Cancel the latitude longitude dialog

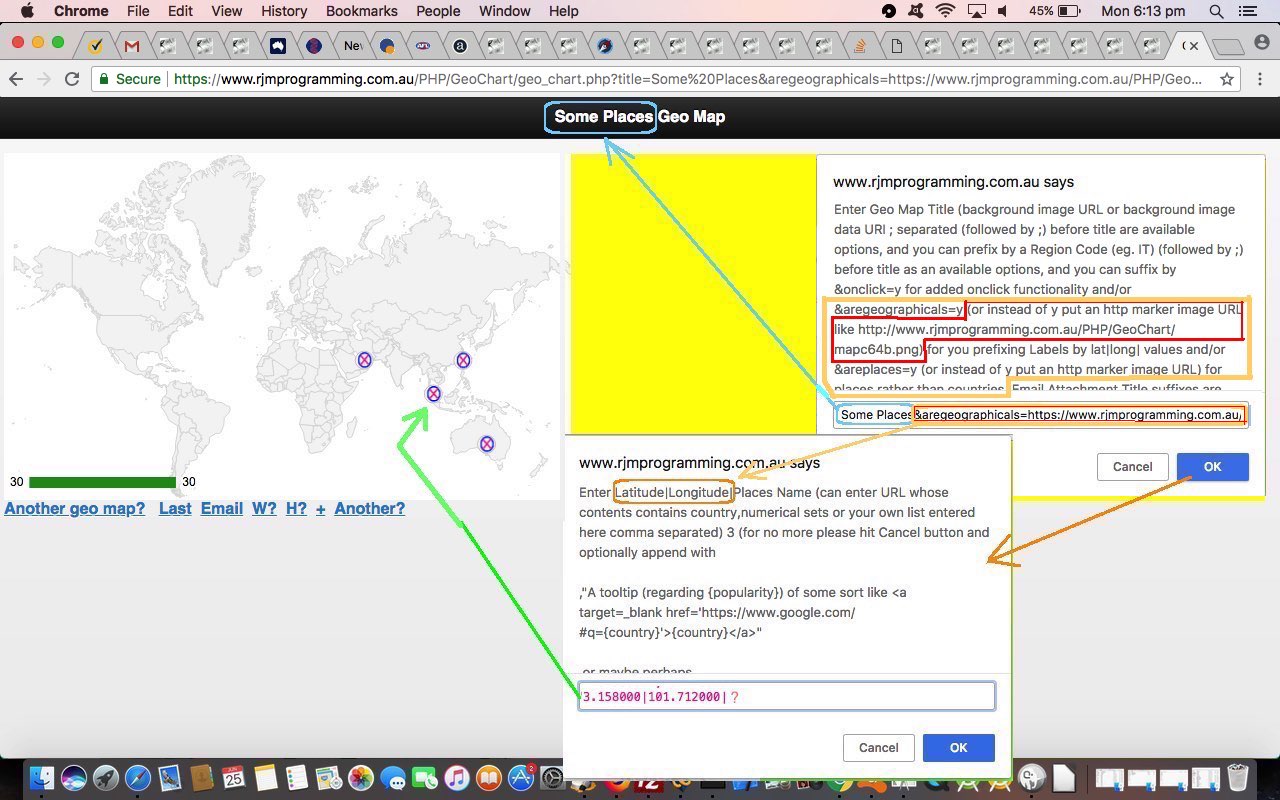pos(878,748)
